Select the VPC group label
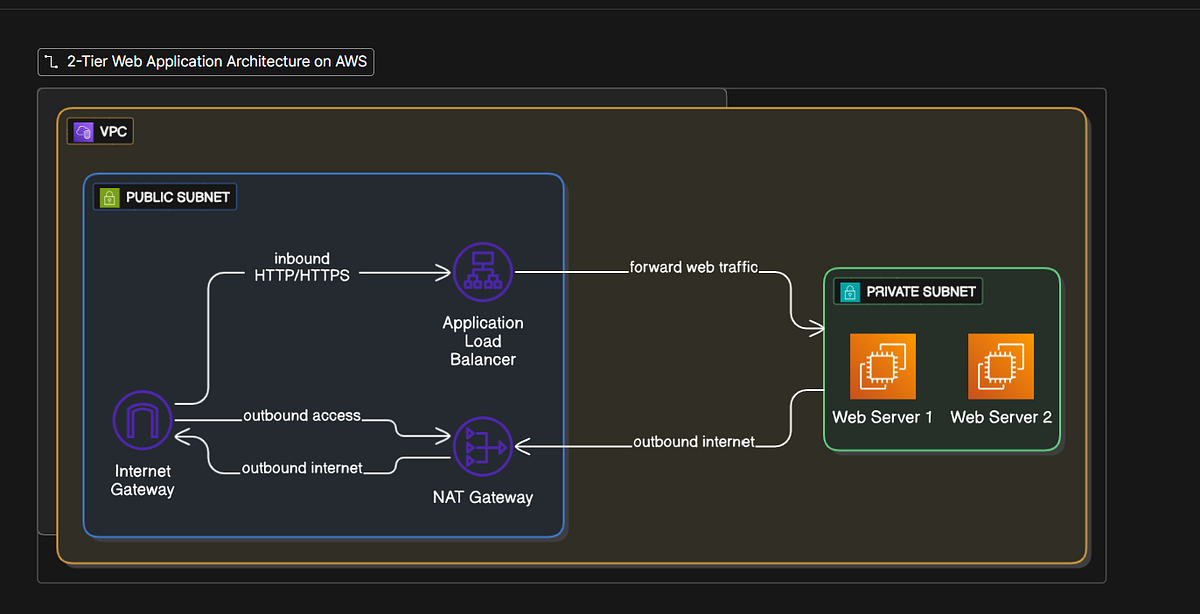This screenshot has height=614, width=1200. [100, 131]
